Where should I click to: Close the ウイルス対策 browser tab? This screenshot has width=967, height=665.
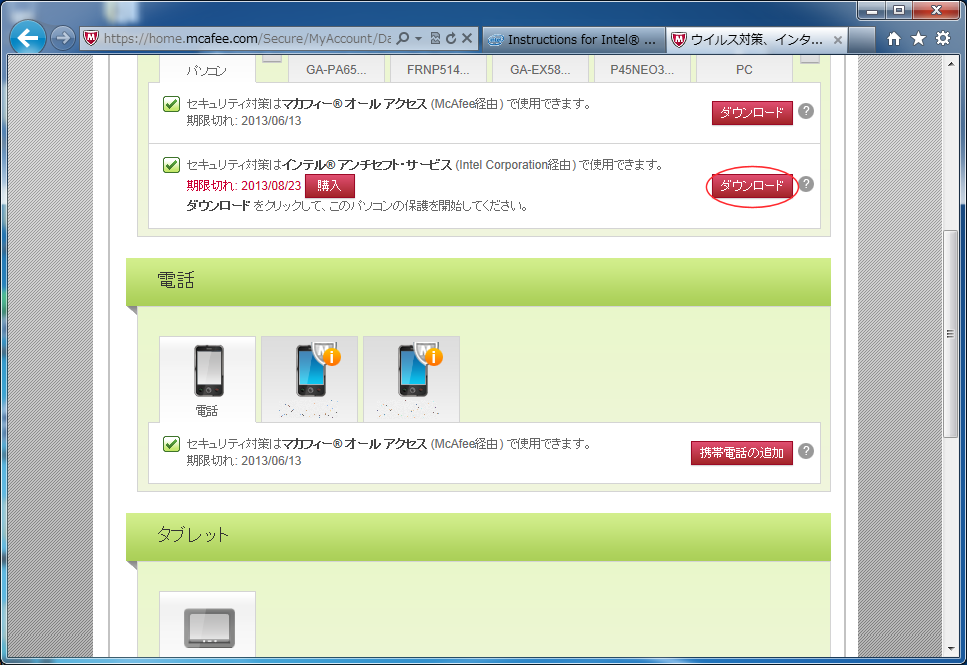pos(837,40)
